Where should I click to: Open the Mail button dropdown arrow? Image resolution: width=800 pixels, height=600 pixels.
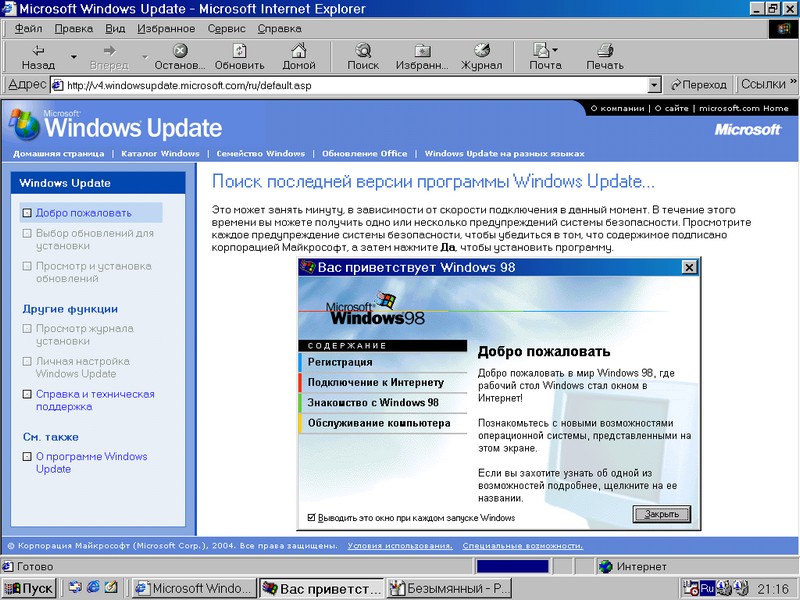555,51
